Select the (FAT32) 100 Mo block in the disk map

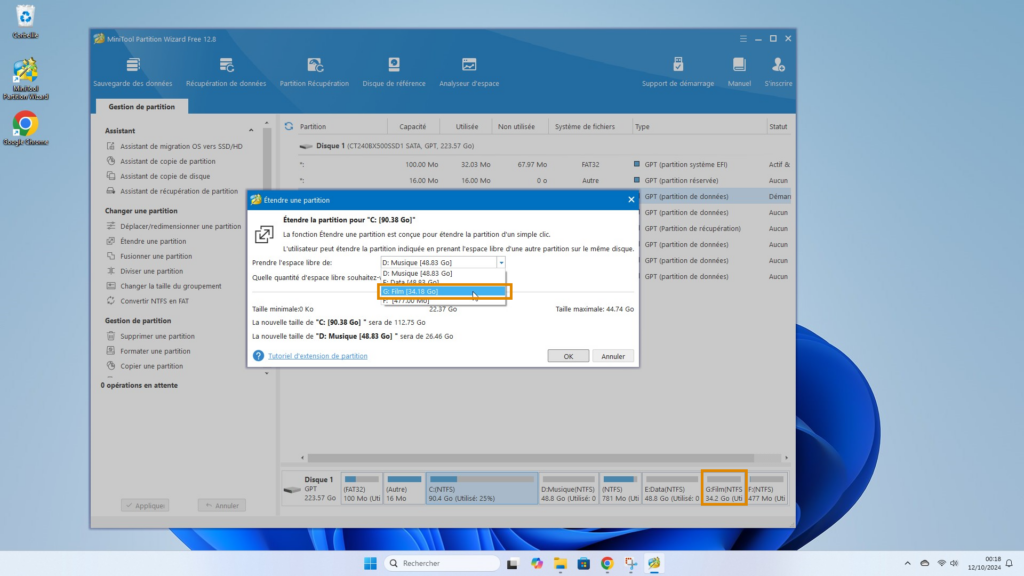click(362, 488)
